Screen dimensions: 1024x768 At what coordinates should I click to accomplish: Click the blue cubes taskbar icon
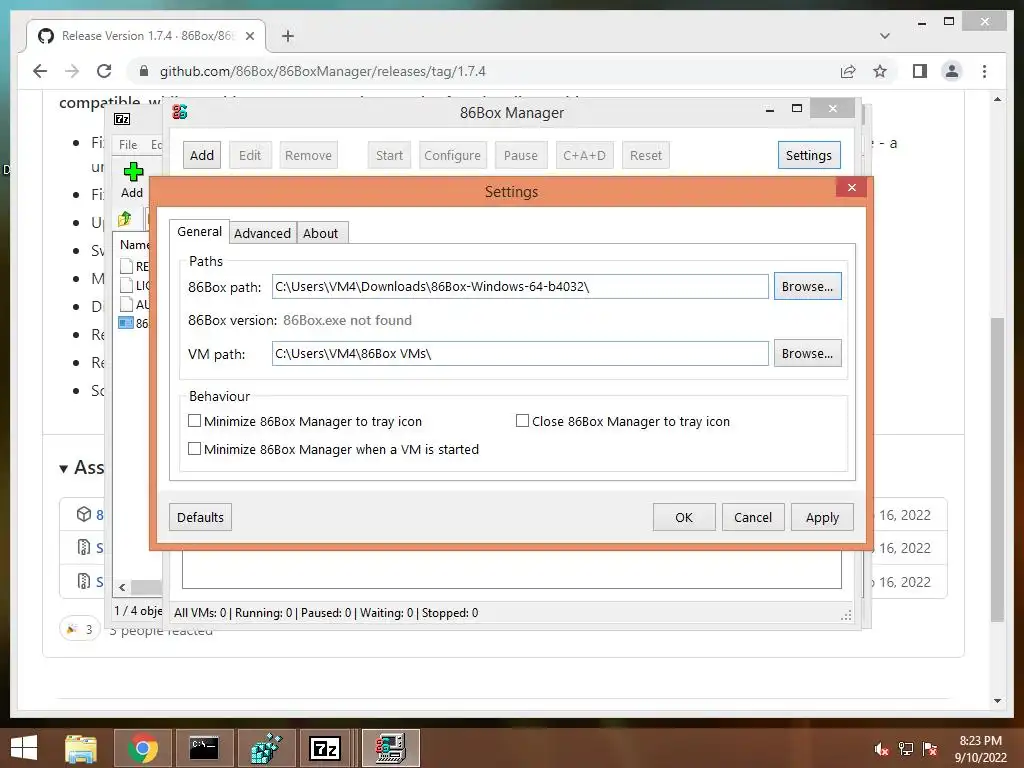(x=266, y=748)
